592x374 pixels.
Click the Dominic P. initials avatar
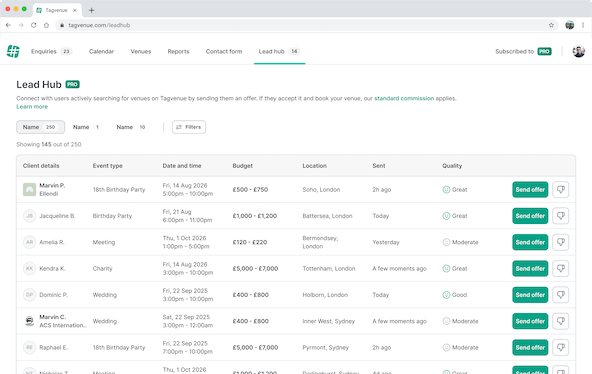point(29,295)
